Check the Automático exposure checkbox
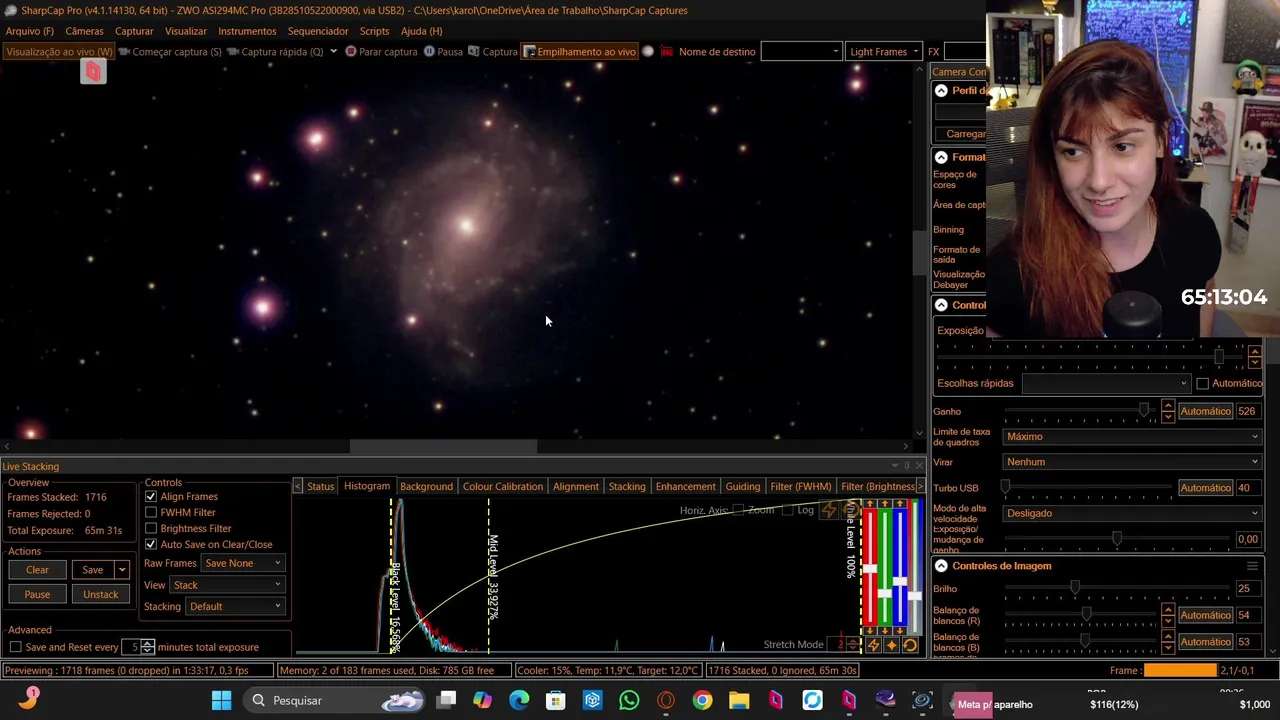This screenshot has height=720, width=1280. [x=1202, y=383]
